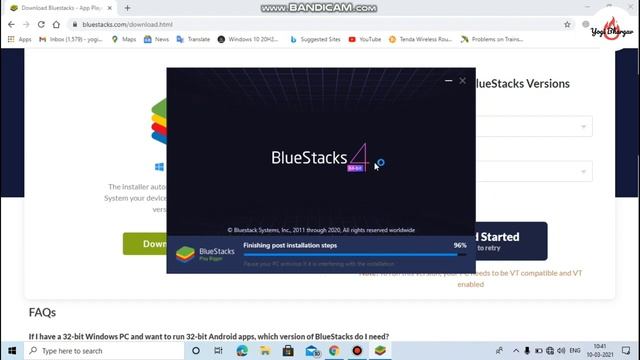Open the clock and date flyout
640x360 pixels.
tap(600, 351)
